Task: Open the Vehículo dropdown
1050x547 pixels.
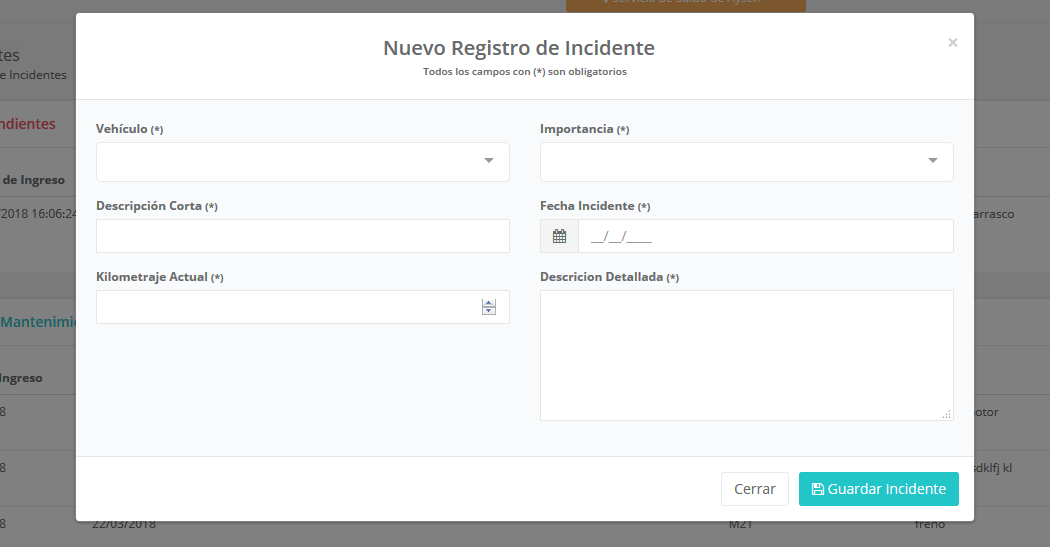Action: coord(303,162)
